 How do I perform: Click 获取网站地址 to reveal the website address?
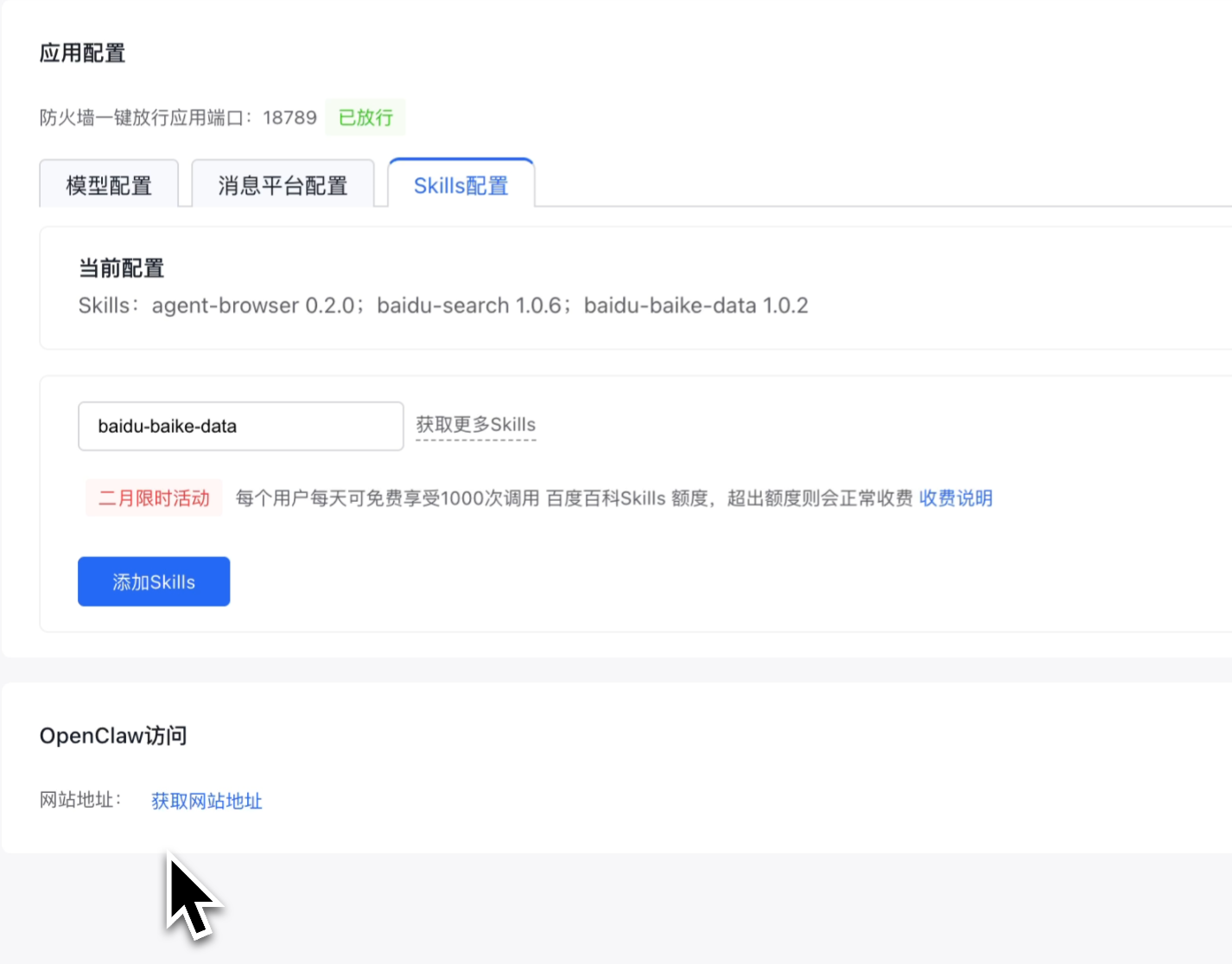[x=206, y=802]
